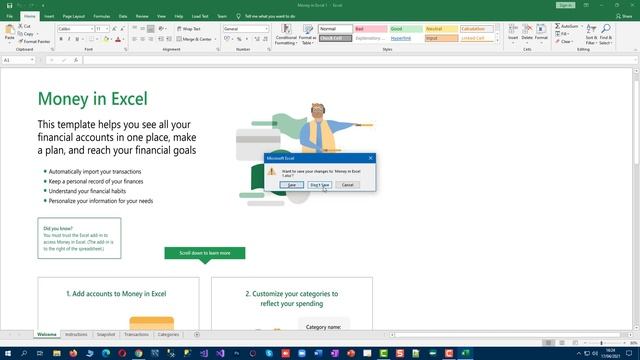Align text to the left
Screen dimensions: 640x360
(134, 39)
